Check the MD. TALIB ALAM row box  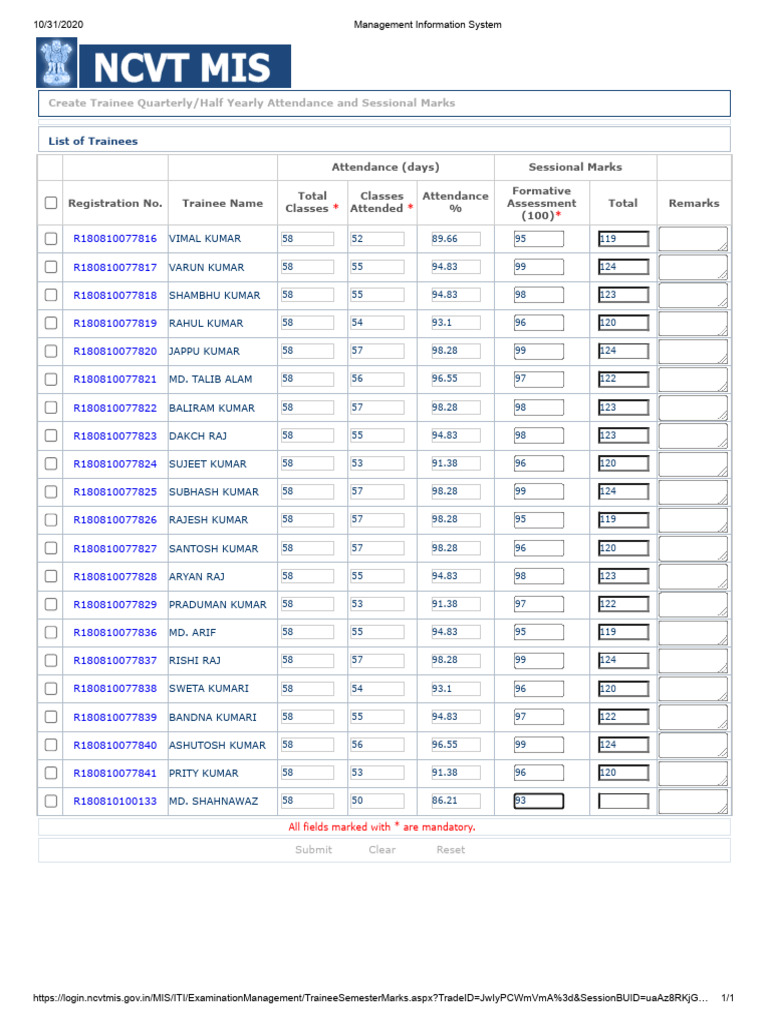pyautogui.click(x=51, y=379)
